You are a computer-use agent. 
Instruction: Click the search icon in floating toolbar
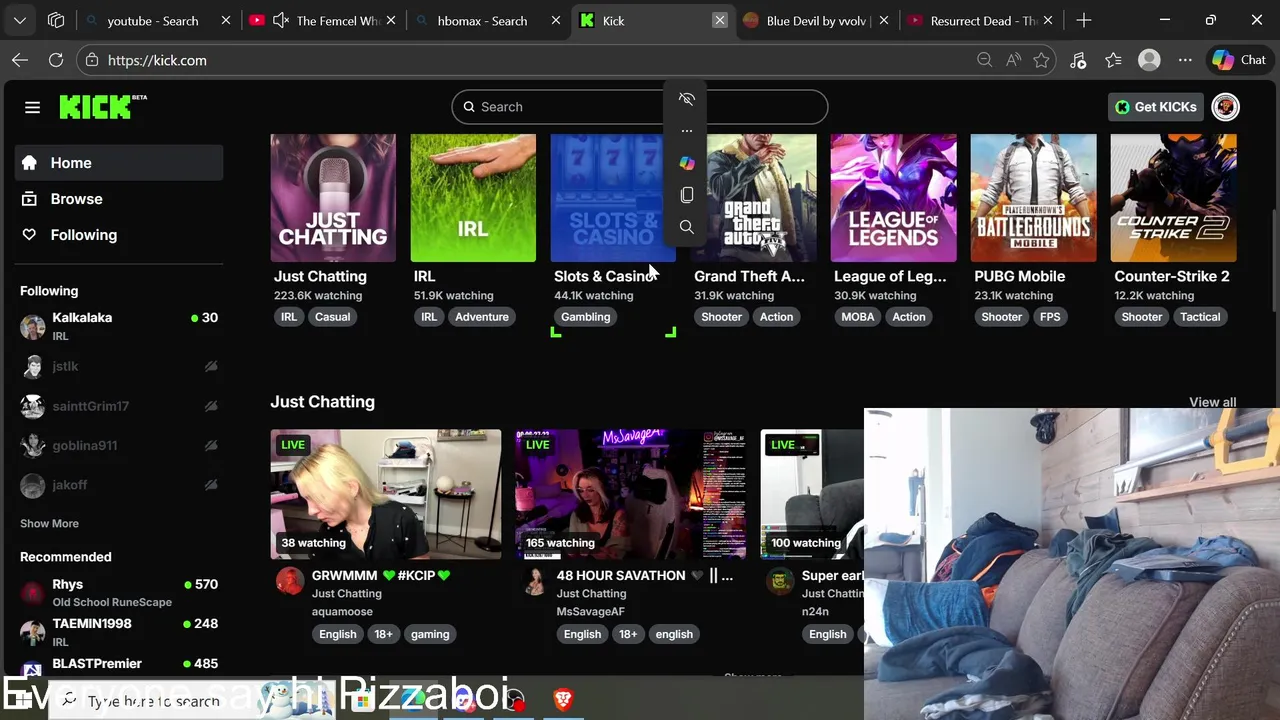687,227
